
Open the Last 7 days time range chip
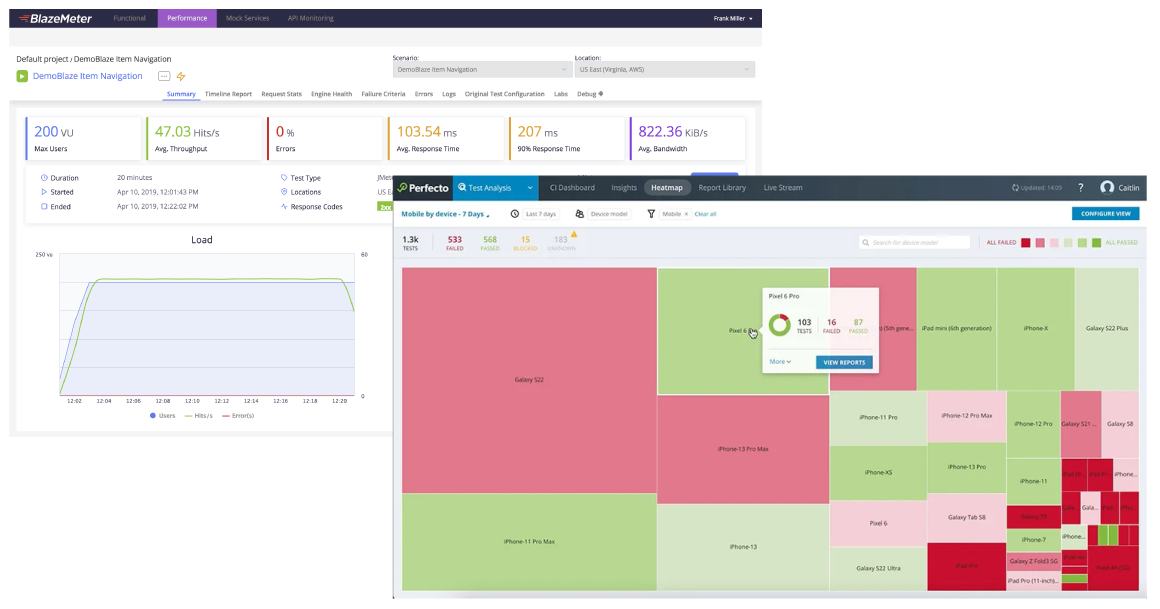pos(540,214)
